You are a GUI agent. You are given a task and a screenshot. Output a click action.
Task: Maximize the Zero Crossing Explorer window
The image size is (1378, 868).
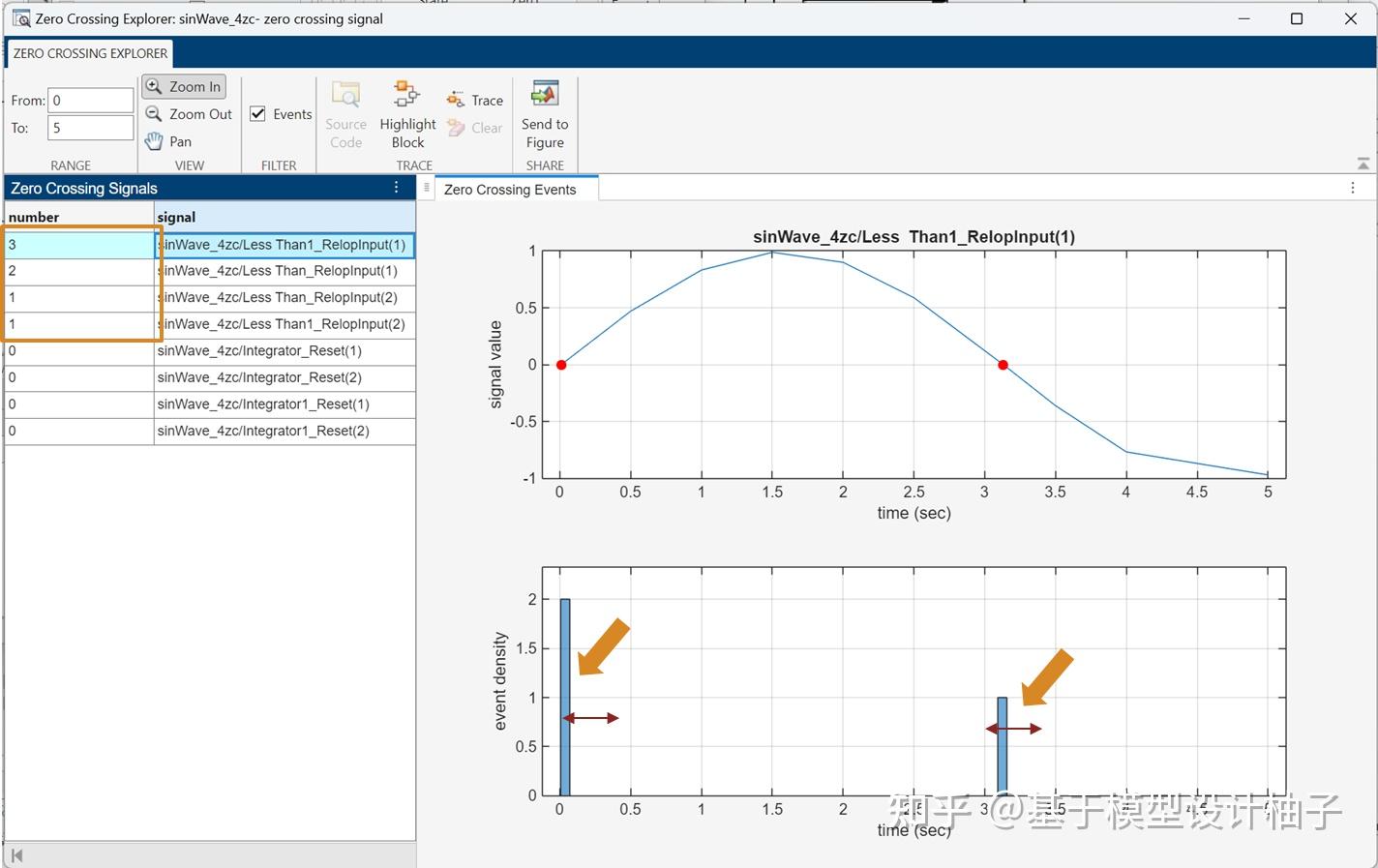[x=1297, y=18]
